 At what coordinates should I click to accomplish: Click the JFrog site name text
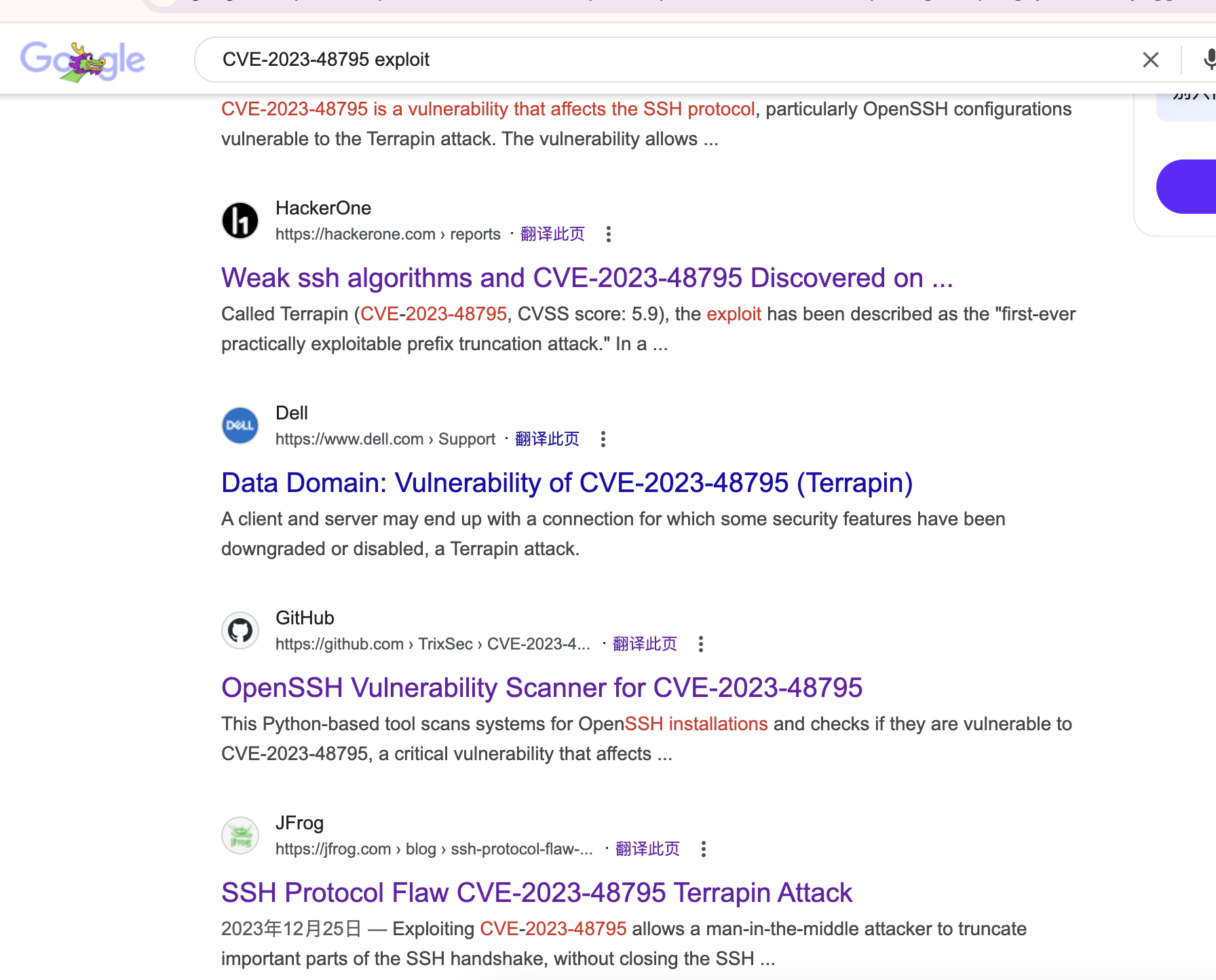299,823
